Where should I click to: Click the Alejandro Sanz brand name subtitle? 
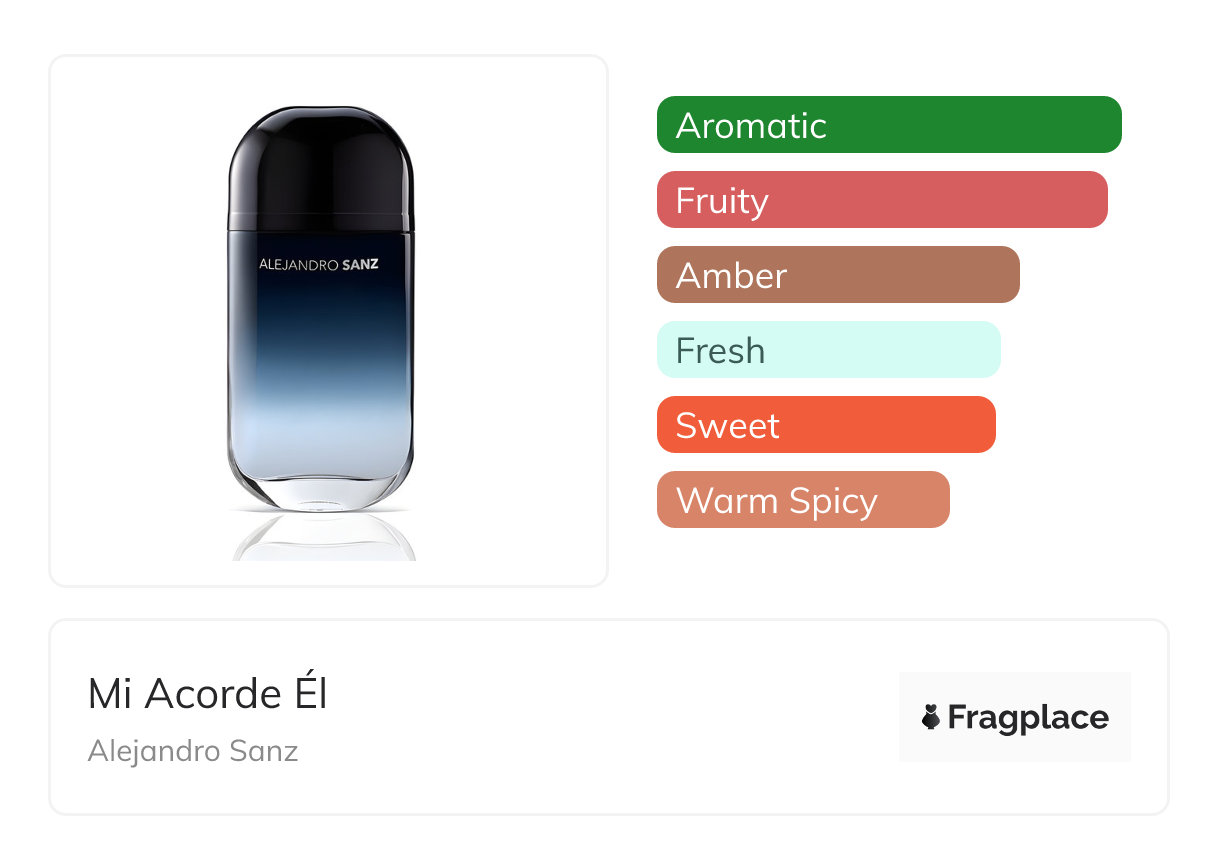193,751
